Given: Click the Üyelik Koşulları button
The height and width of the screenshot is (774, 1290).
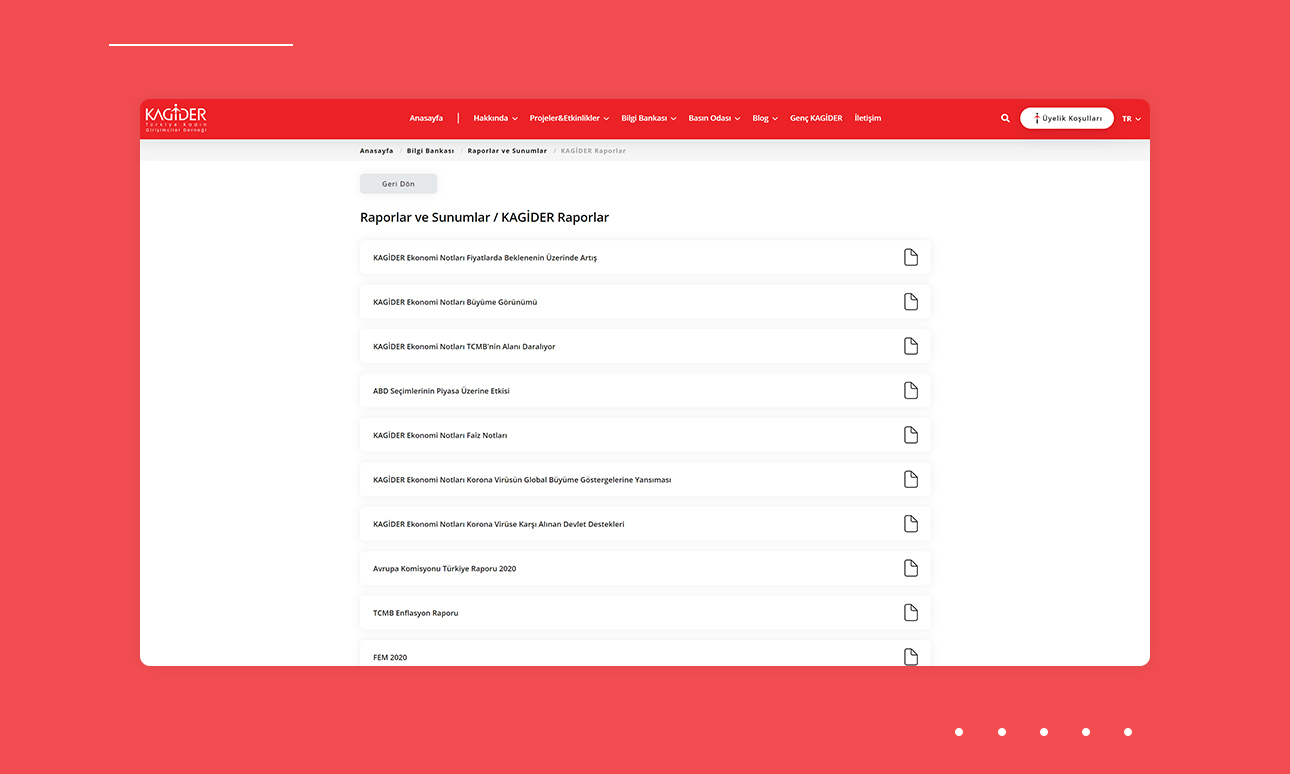Looking at the screenshot, I should click(x=1067, y=118).
